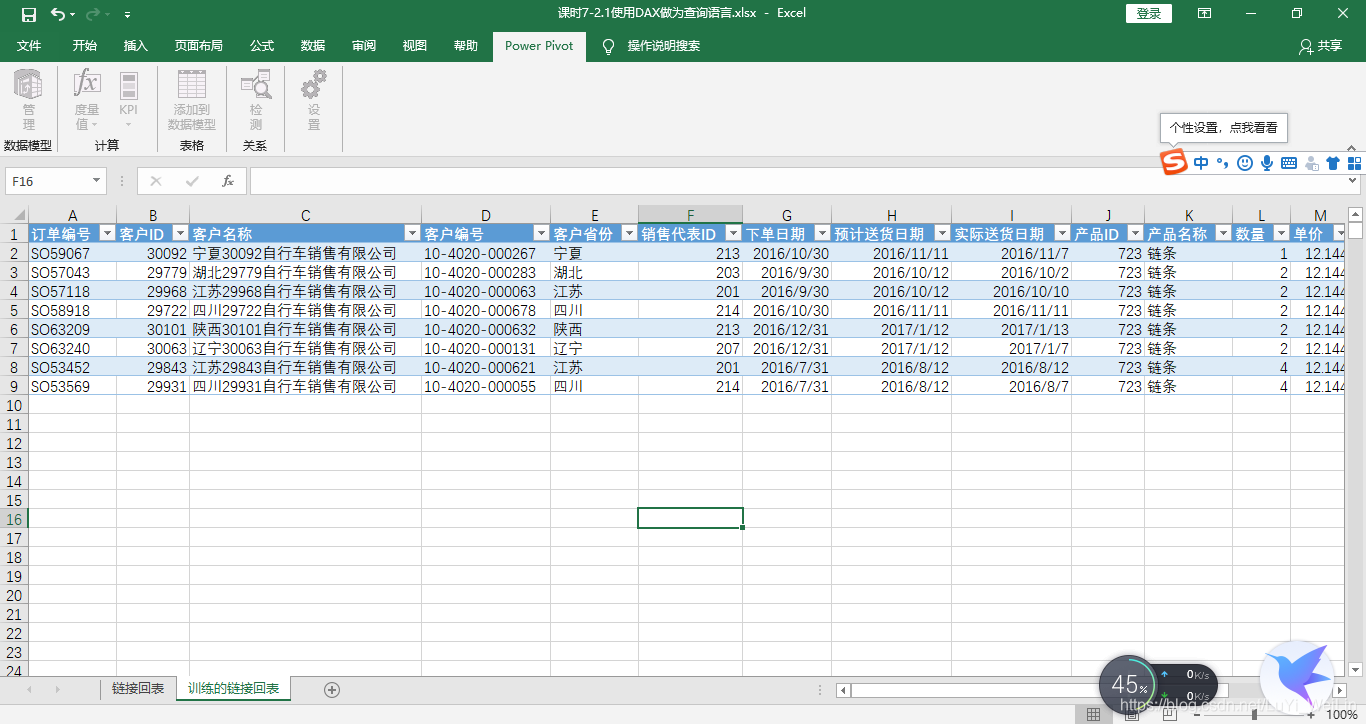Click the zoom slider in status bar

[x=1254, y=715]
